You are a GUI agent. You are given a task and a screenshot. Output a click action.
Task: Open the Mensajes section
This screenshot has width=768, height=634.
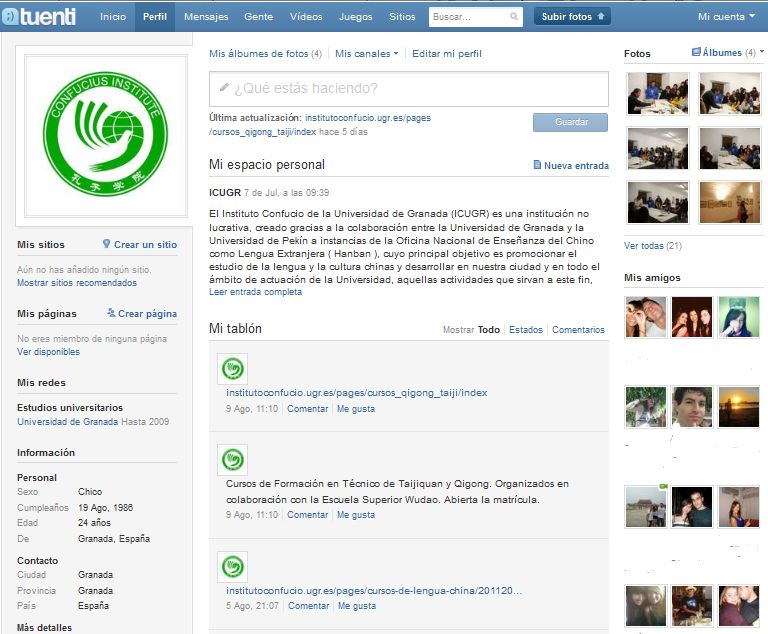(206, 16)
